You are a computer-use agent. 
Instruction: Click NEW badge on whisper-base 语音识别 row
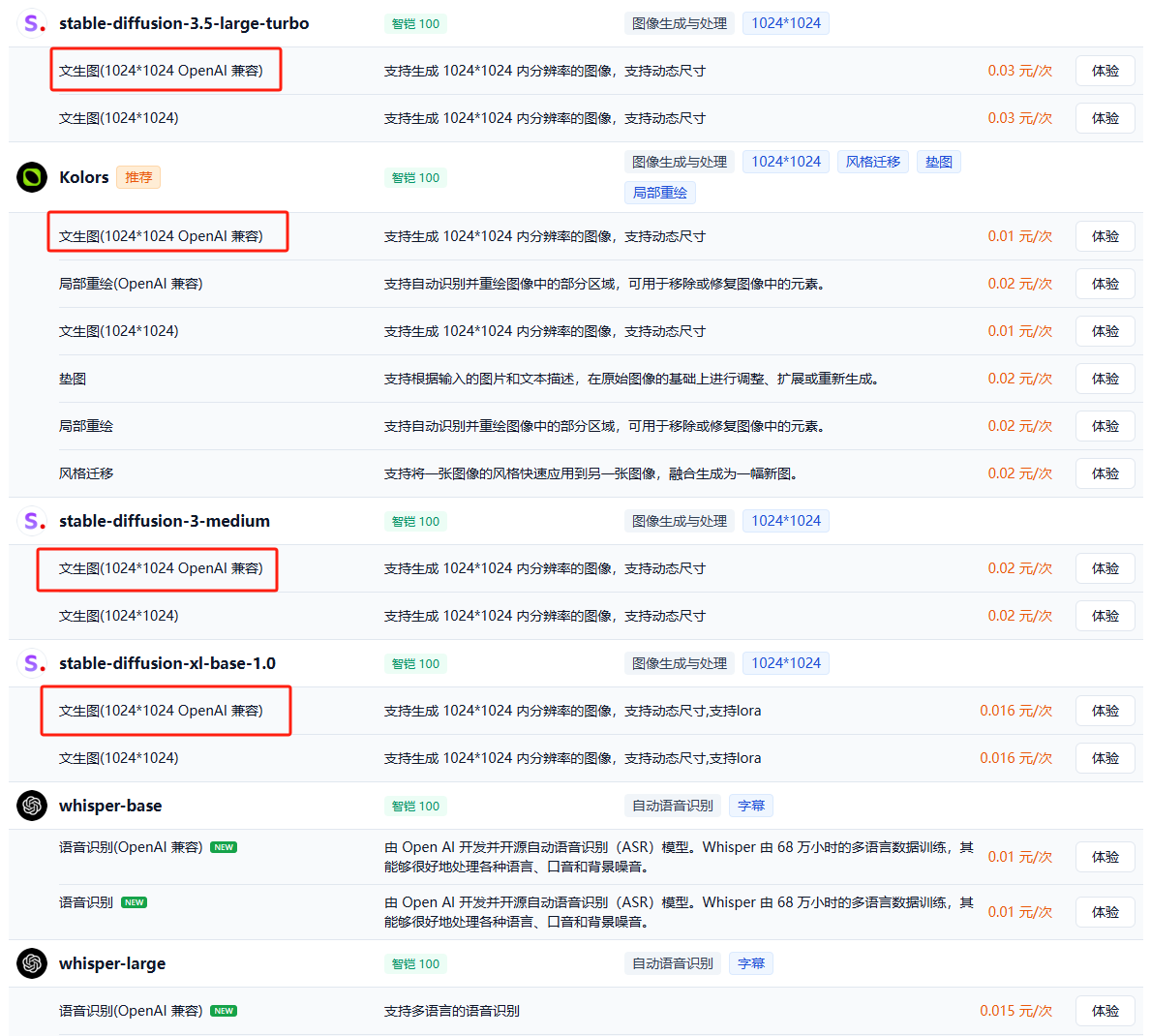point(134,902)
